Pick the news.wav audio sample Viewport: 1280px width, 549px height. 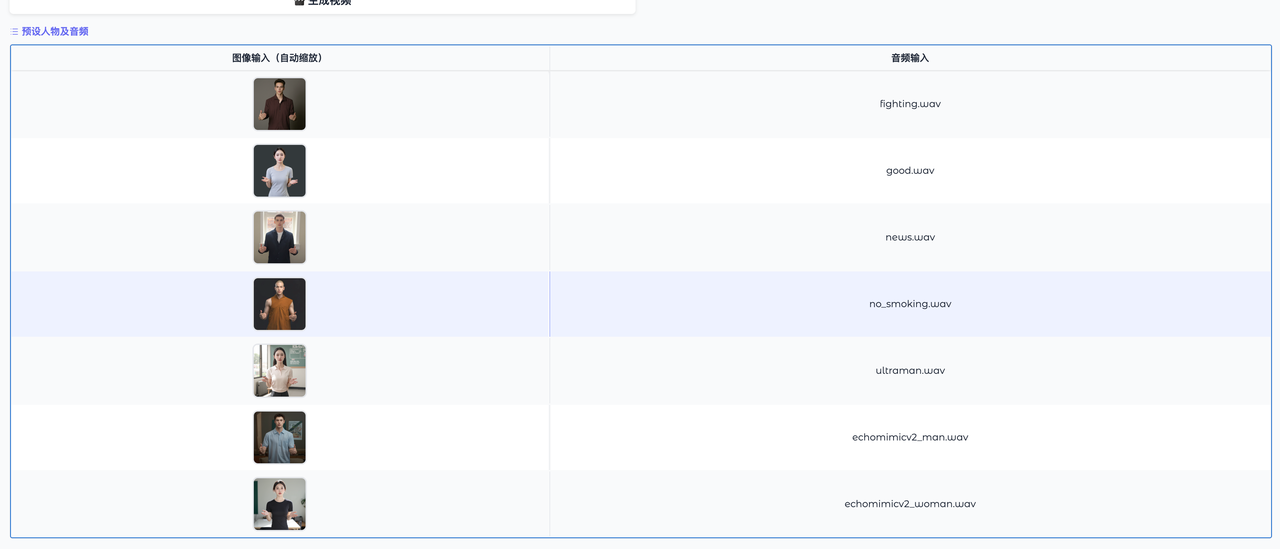point(910,238)
